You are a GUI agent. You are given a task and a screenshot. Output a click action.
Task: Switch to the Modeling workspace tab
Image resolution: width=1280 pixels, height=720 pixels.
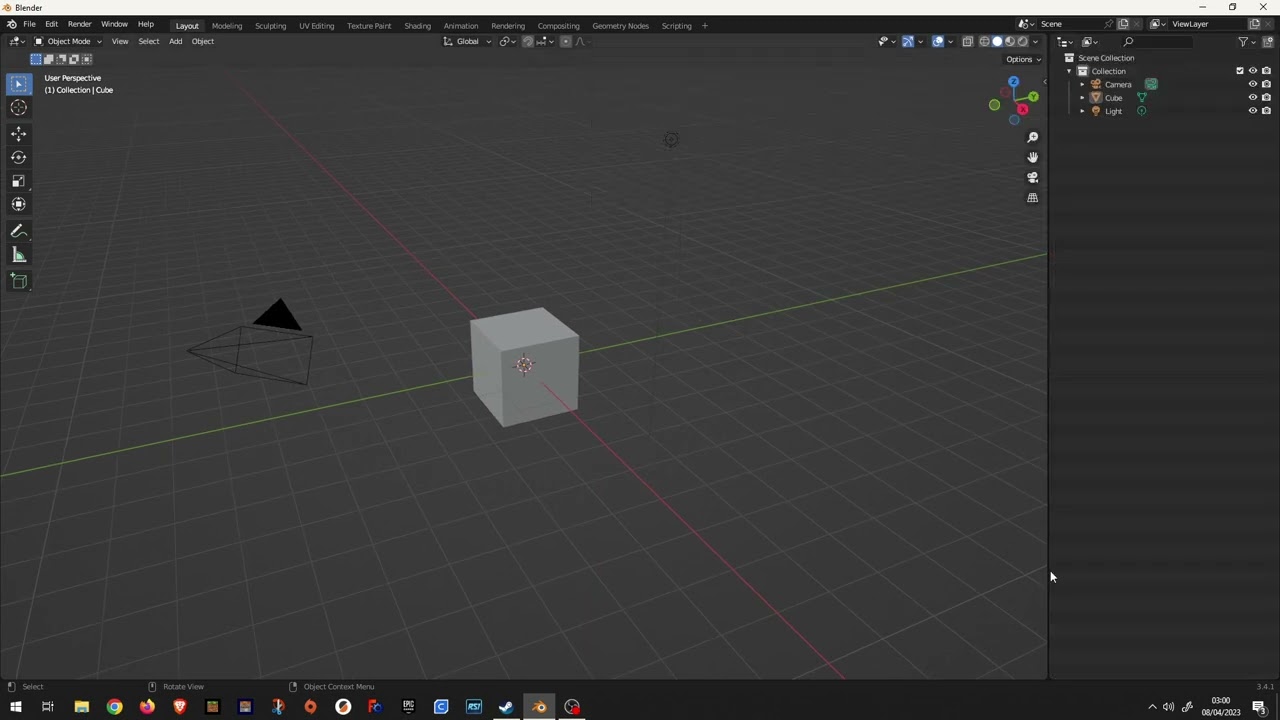[227, 26]
